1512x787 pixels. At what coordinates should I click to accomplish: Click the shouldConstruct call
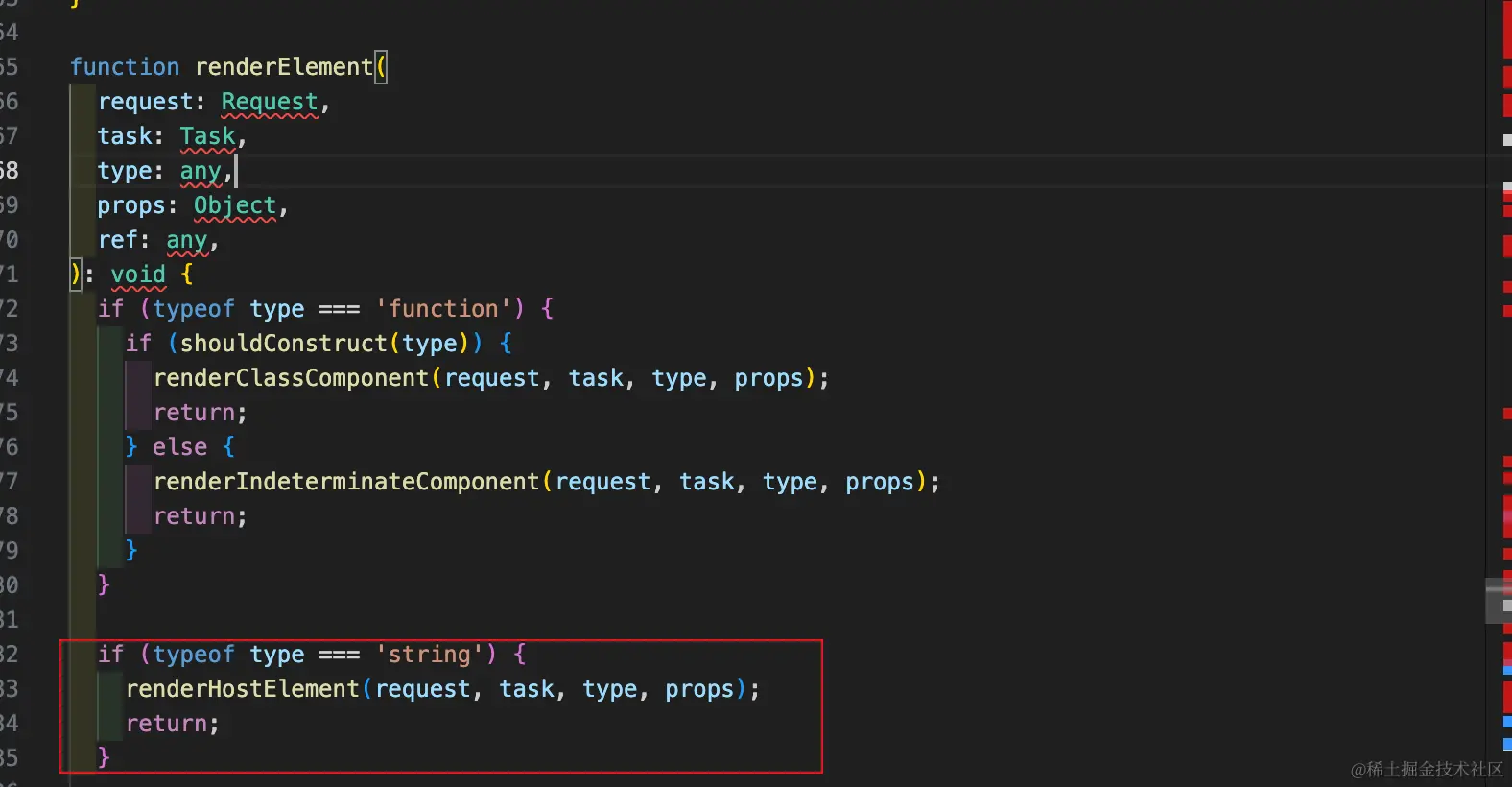coord(284,344)
